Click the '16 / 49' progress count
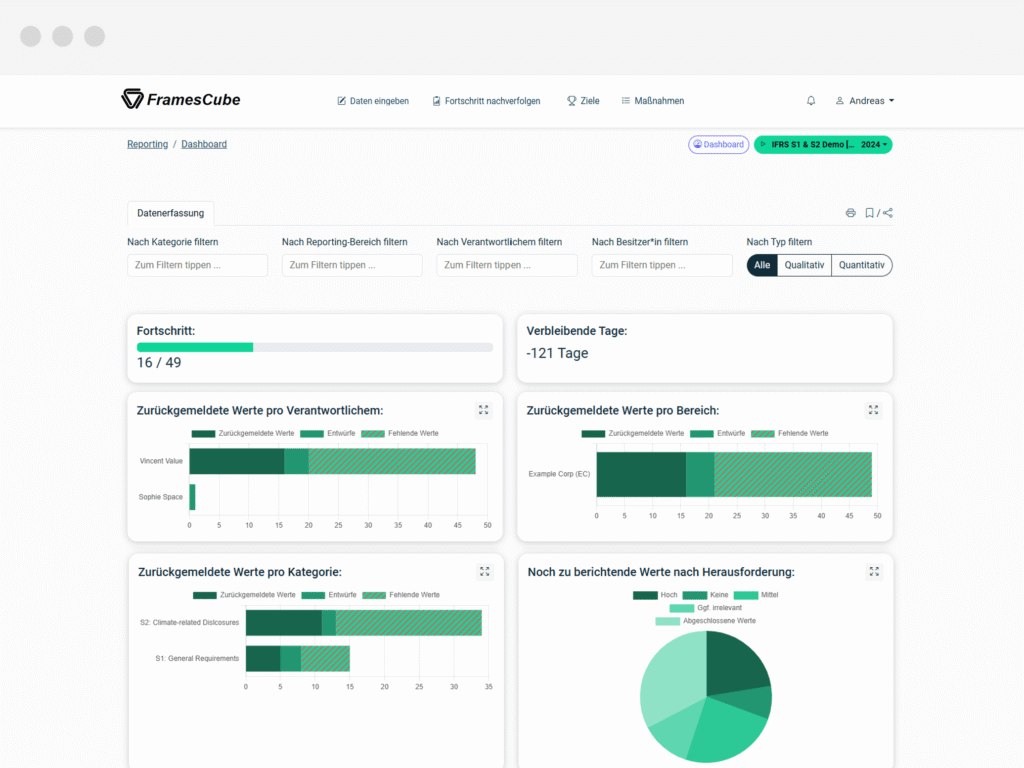Viewport: 1024px width, 768px height. tap(159, 363)
